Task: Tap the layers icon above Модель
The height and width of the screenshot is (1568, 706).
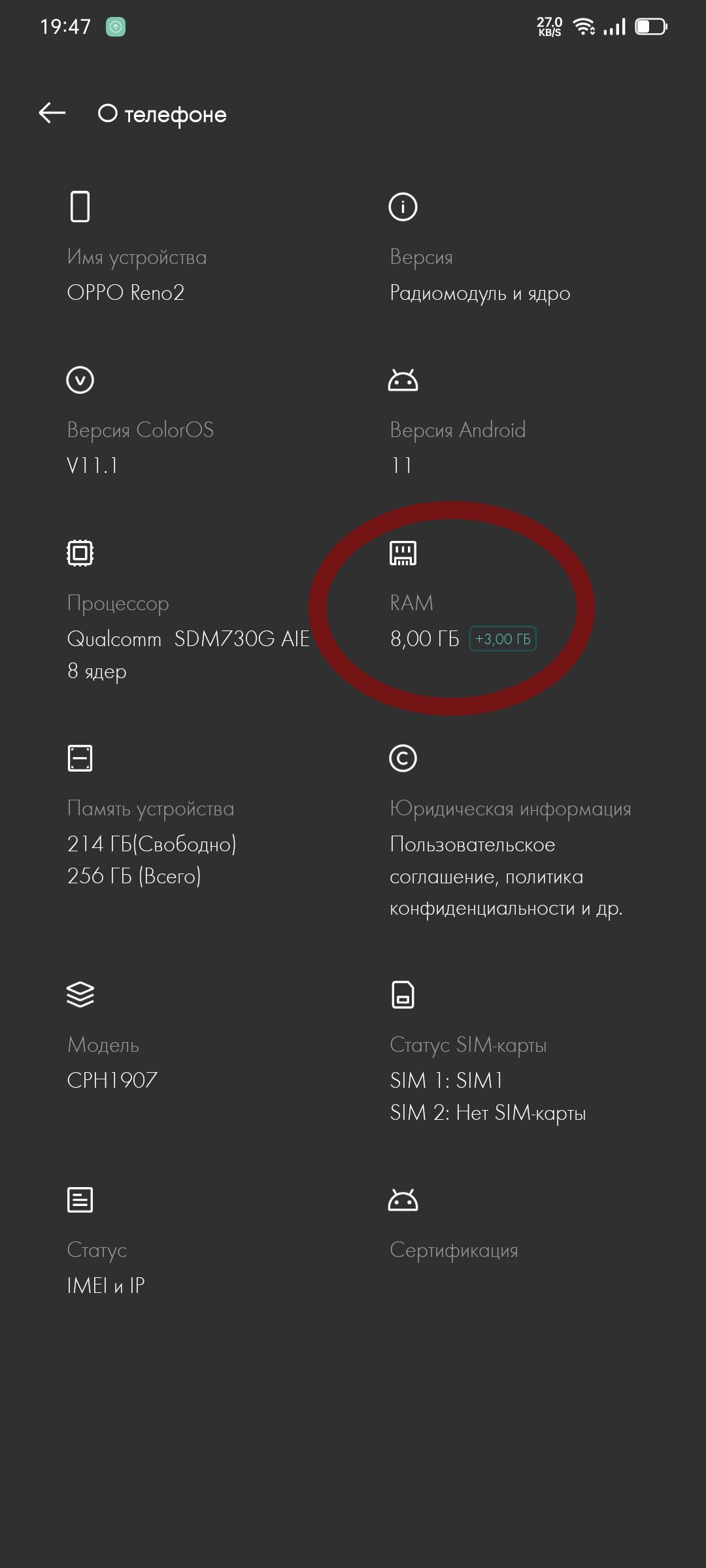Action: click(x=80, y=994)
